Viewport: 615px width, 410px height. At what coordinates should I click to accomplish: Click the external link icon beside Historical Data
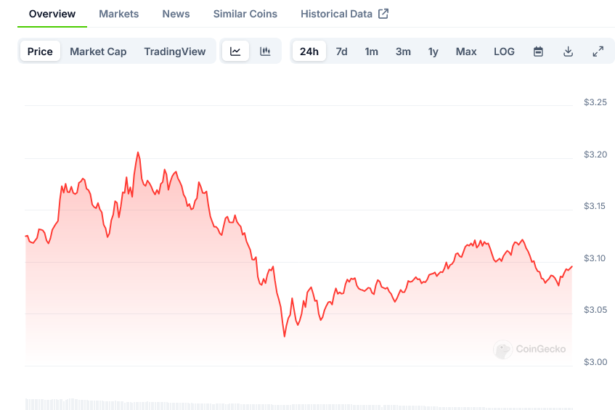383,14
